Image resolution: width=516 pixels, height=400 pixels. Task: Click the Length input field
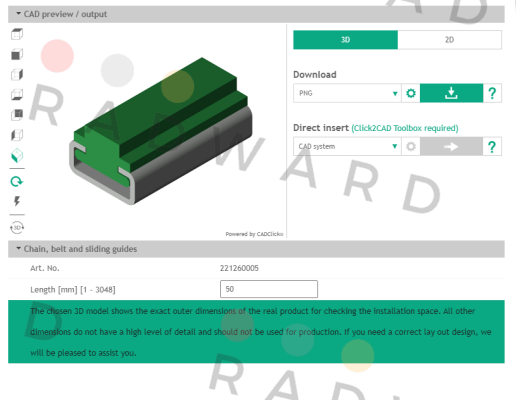coord(269,289)
